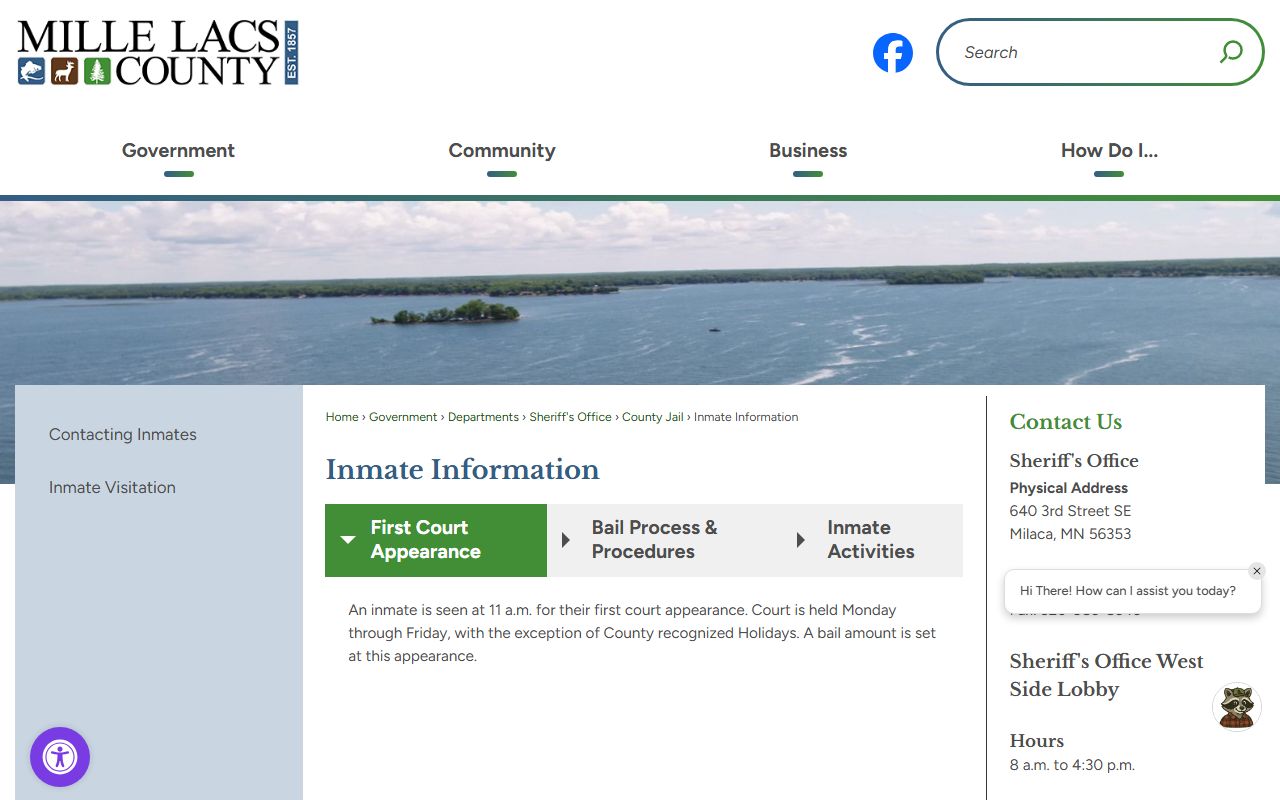The image size is (1280, 800).
Task: Click the County Jail breadcrumb link
Action: [652, 417]
